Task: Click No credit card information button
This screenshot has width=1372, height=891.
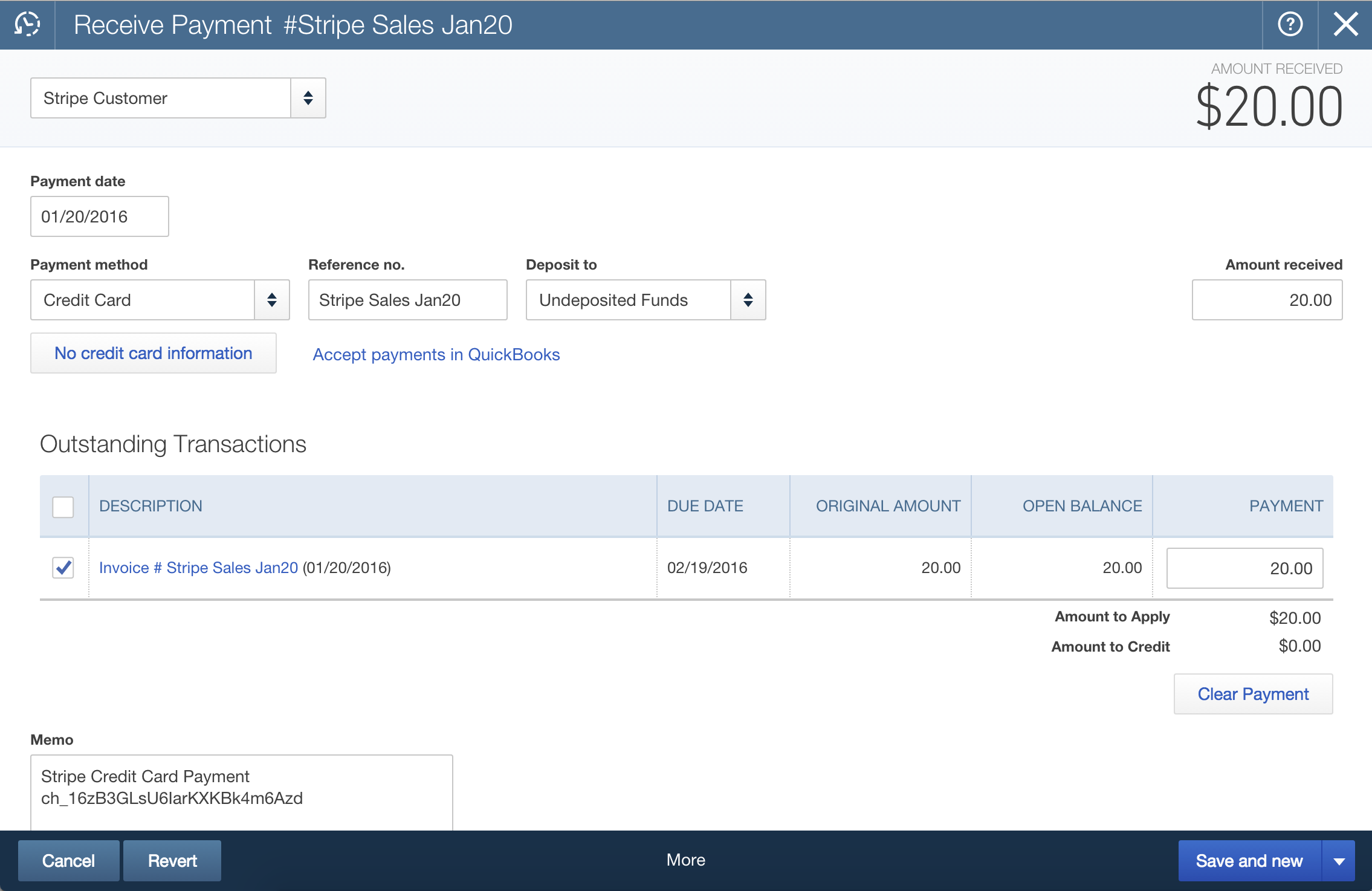Action: 154,353
